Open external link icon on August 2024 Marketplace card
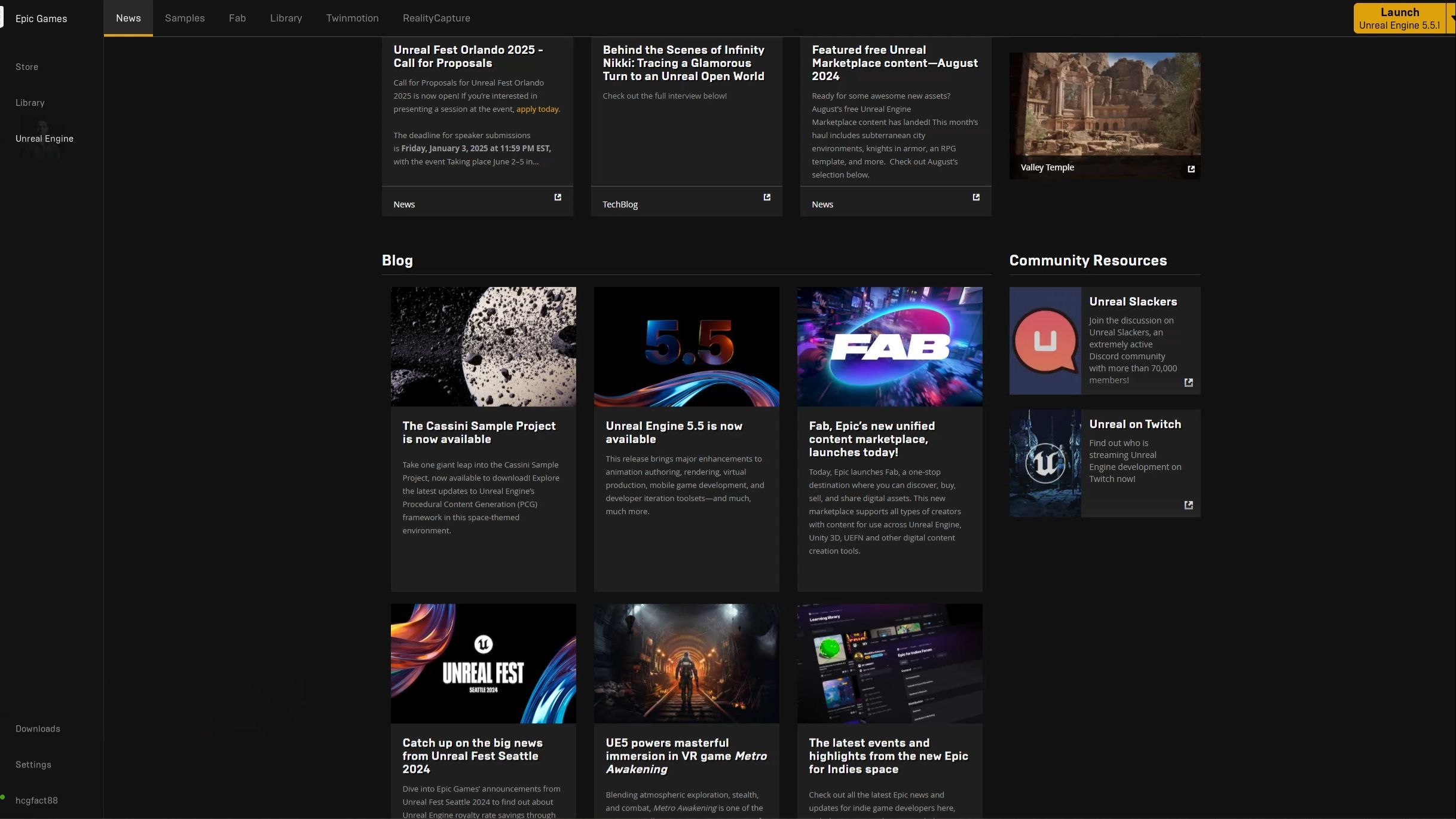 (x=976, y=197)
